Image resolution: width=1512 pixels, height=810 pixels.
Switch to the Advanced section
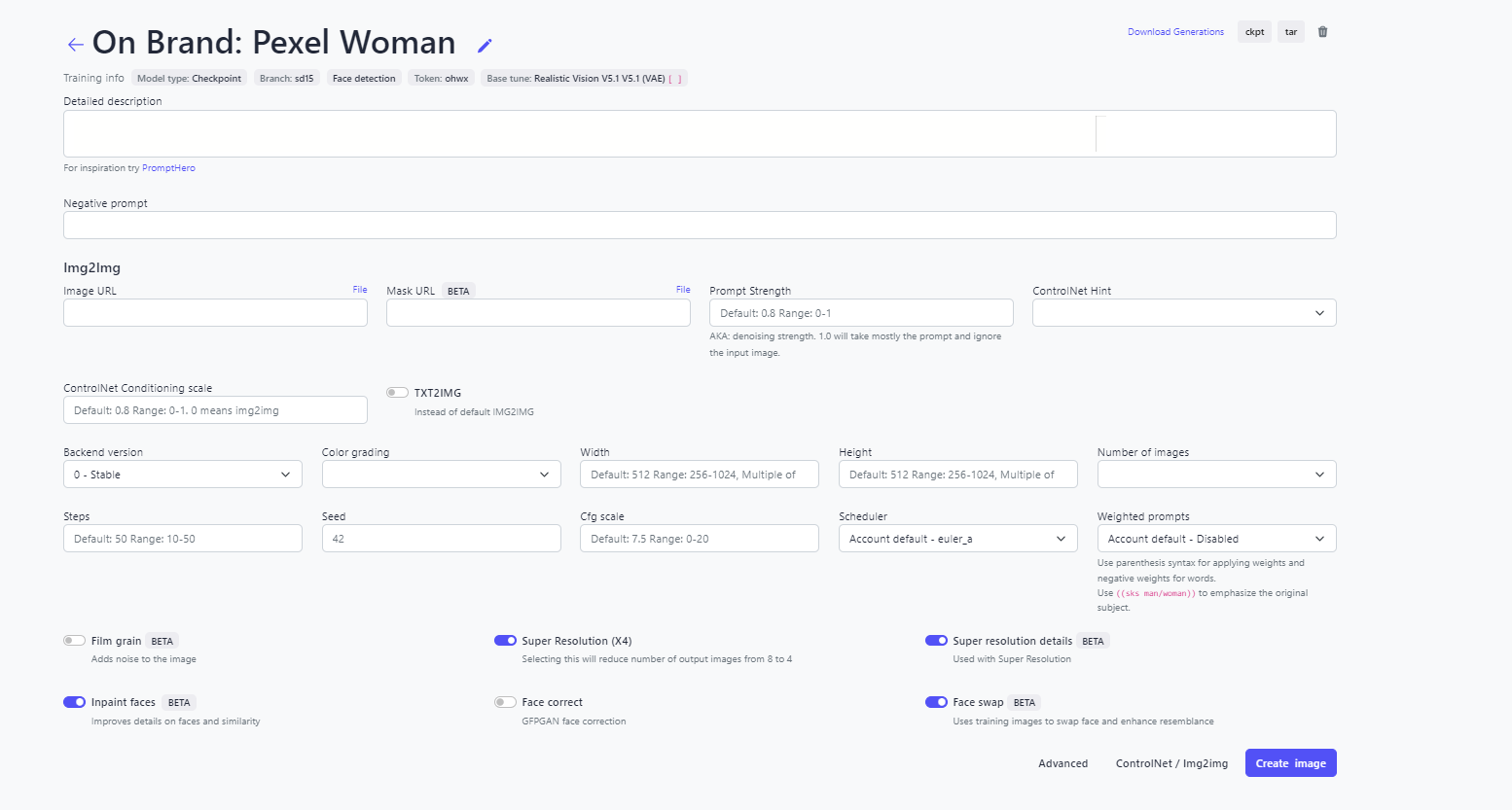(1062, 763)
